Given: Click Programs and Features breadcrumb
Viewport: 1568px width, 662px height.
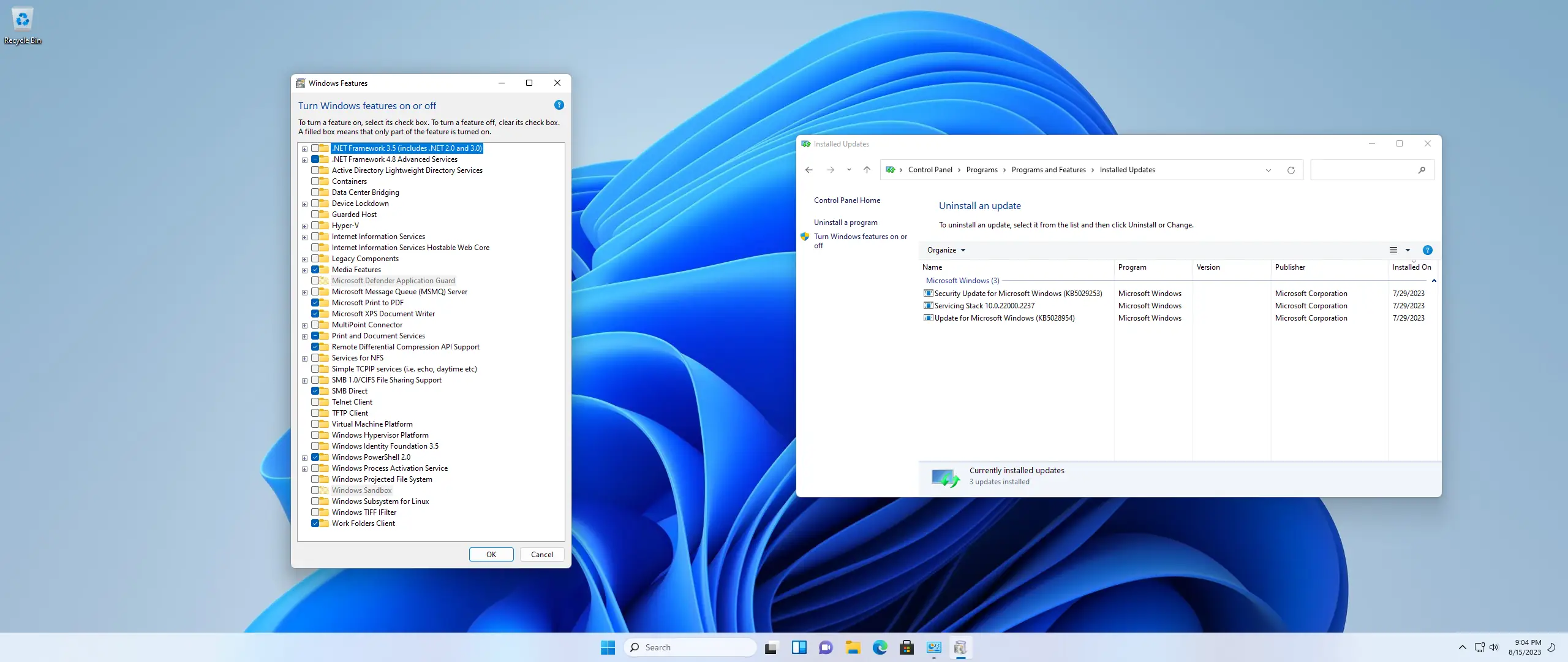Looking at the screenshot, I should click(x=1048, y=170).
